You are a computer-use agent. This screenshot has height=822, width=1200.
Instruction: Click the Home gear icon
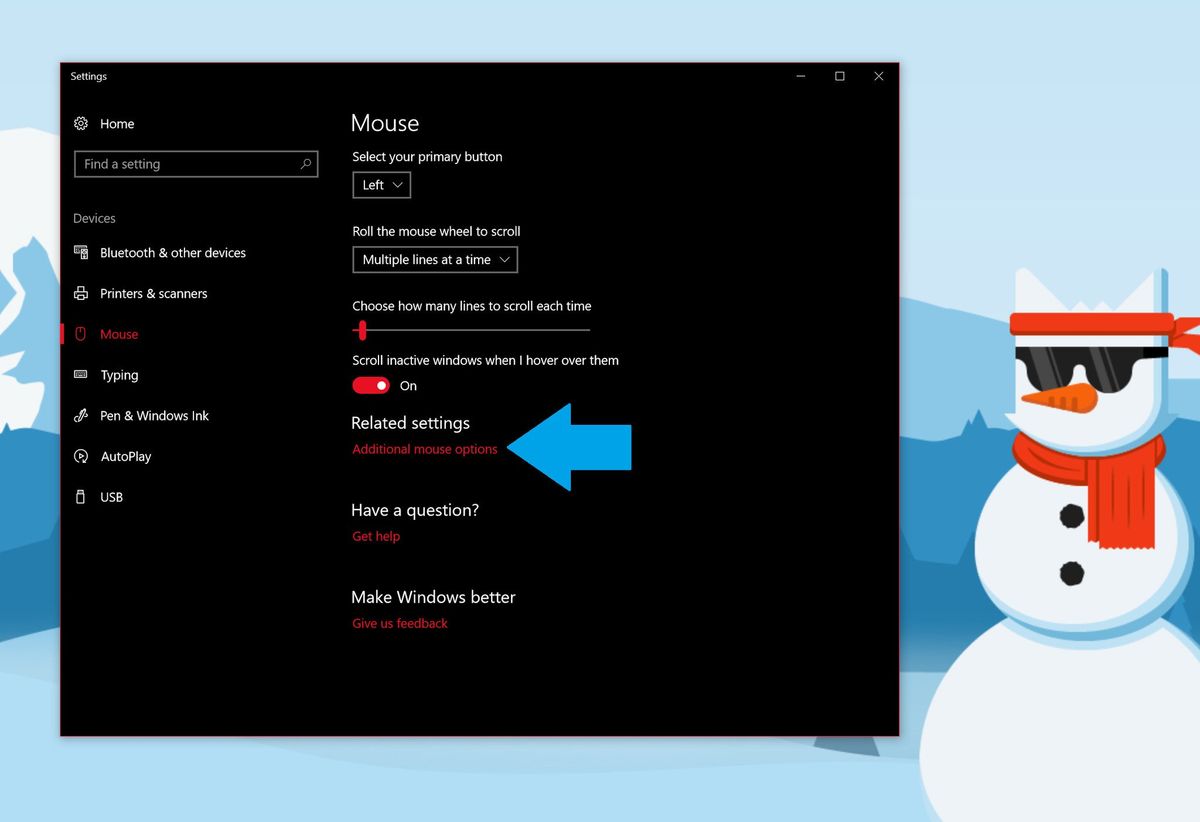(x=81, y=123)
